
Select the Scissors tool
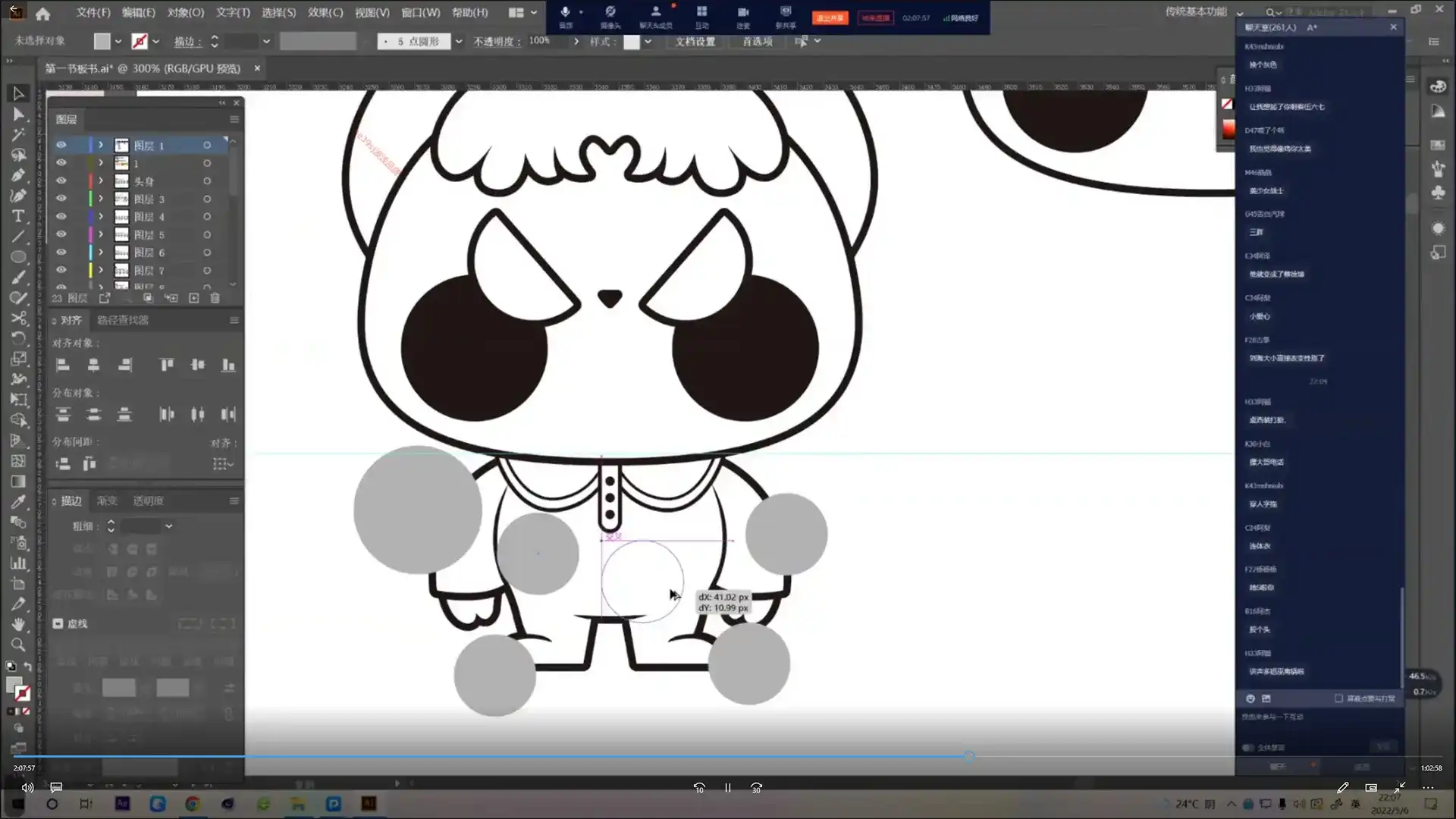[18, 318]
